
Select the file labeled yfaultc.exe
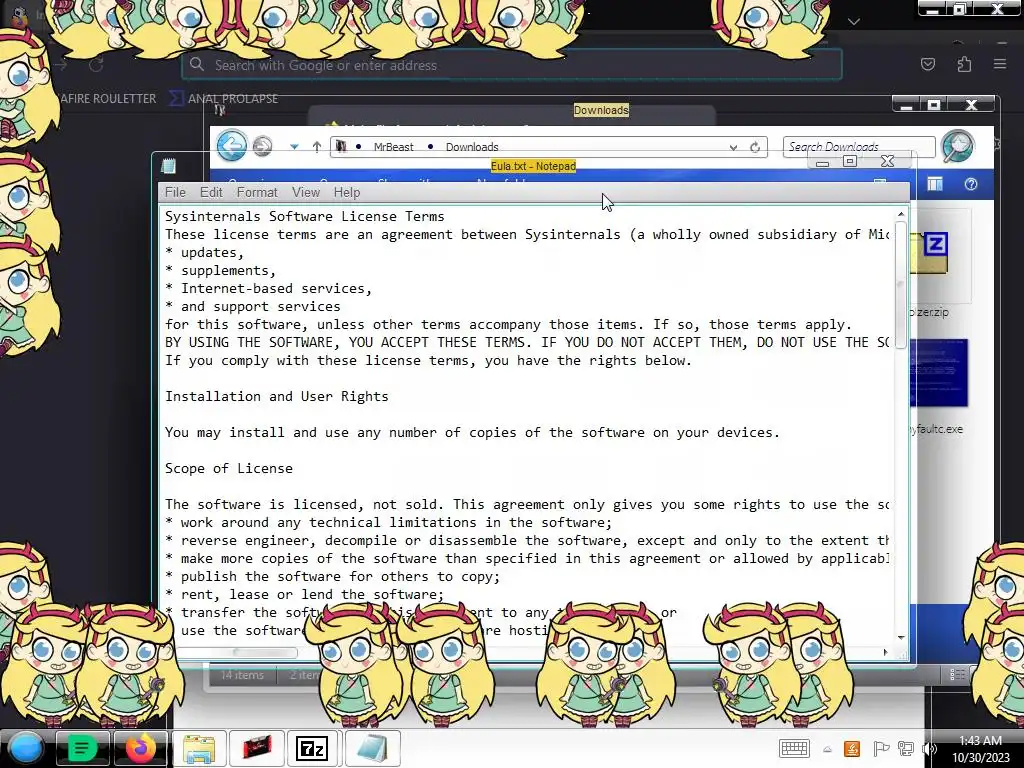936,429
